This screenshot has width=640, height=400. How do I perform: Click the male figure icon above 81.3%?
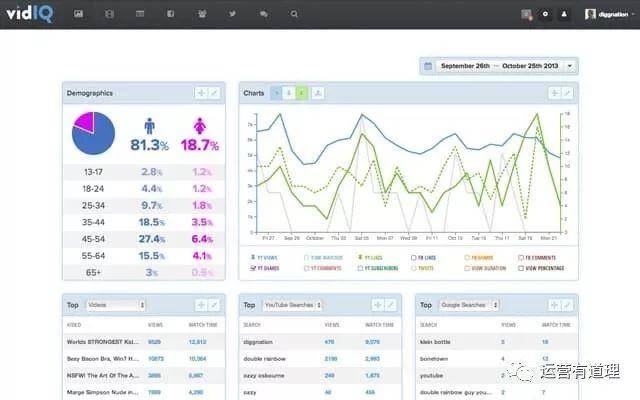point(149,126)
